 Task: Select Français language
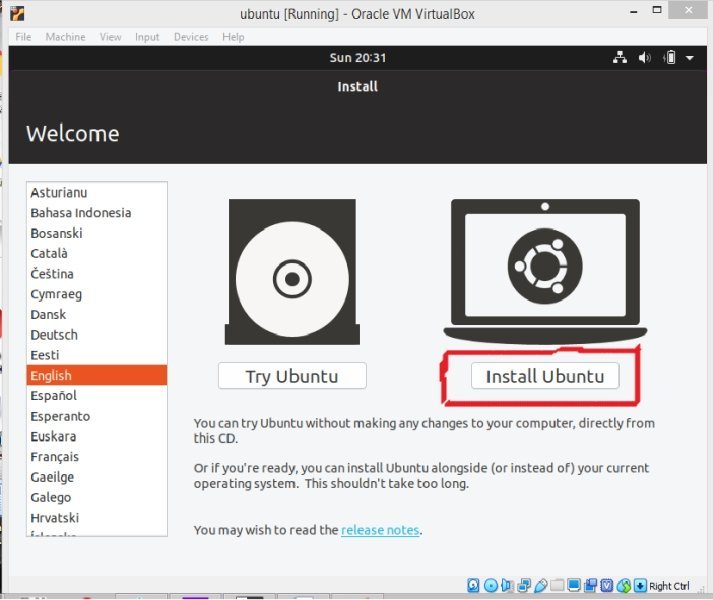pos(97,457)
